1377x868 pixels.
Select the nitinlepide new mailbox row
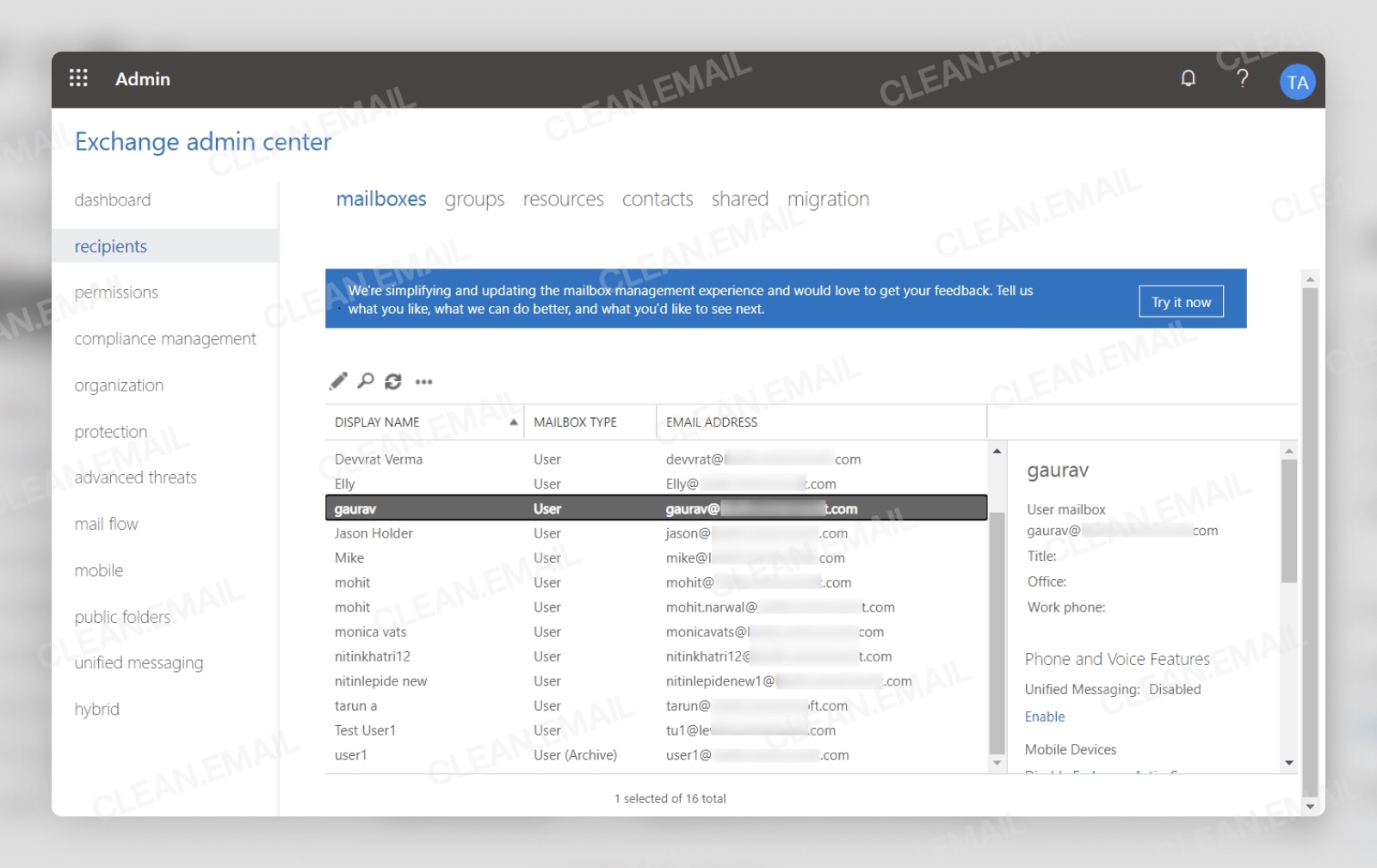[656, 681]
